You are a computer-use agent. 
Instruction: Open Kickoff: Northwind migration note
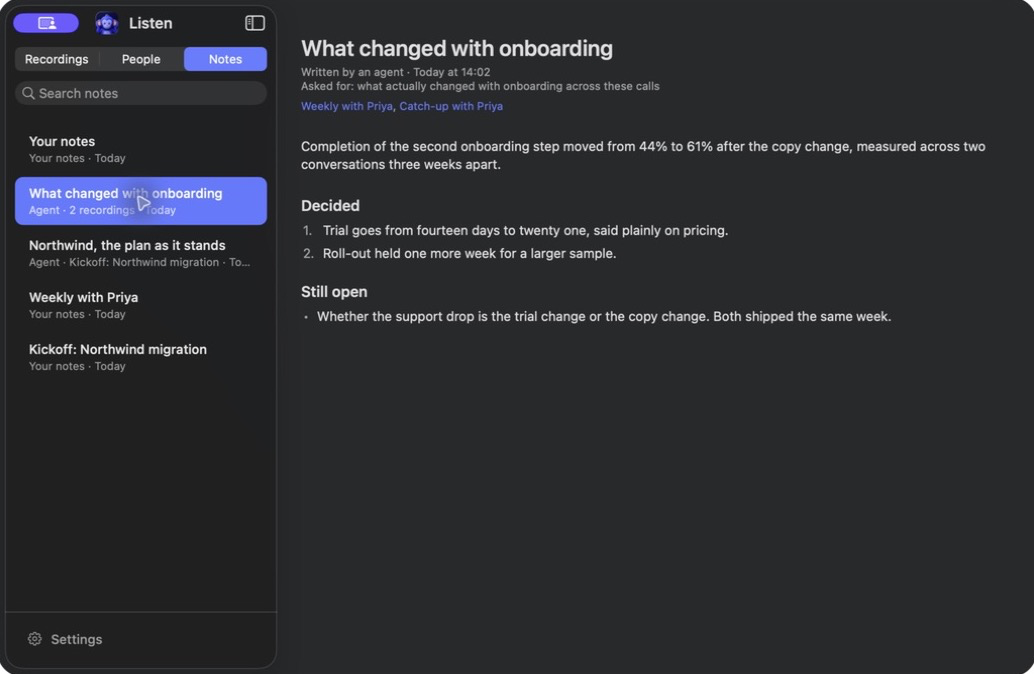141,357
